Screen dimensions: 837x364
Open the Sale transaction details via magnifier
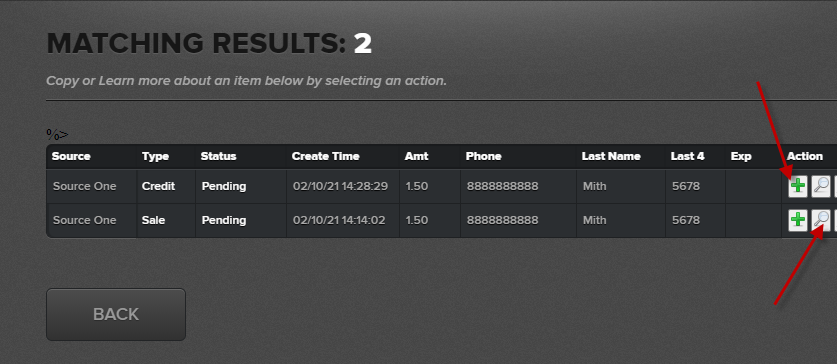(820, 220)
